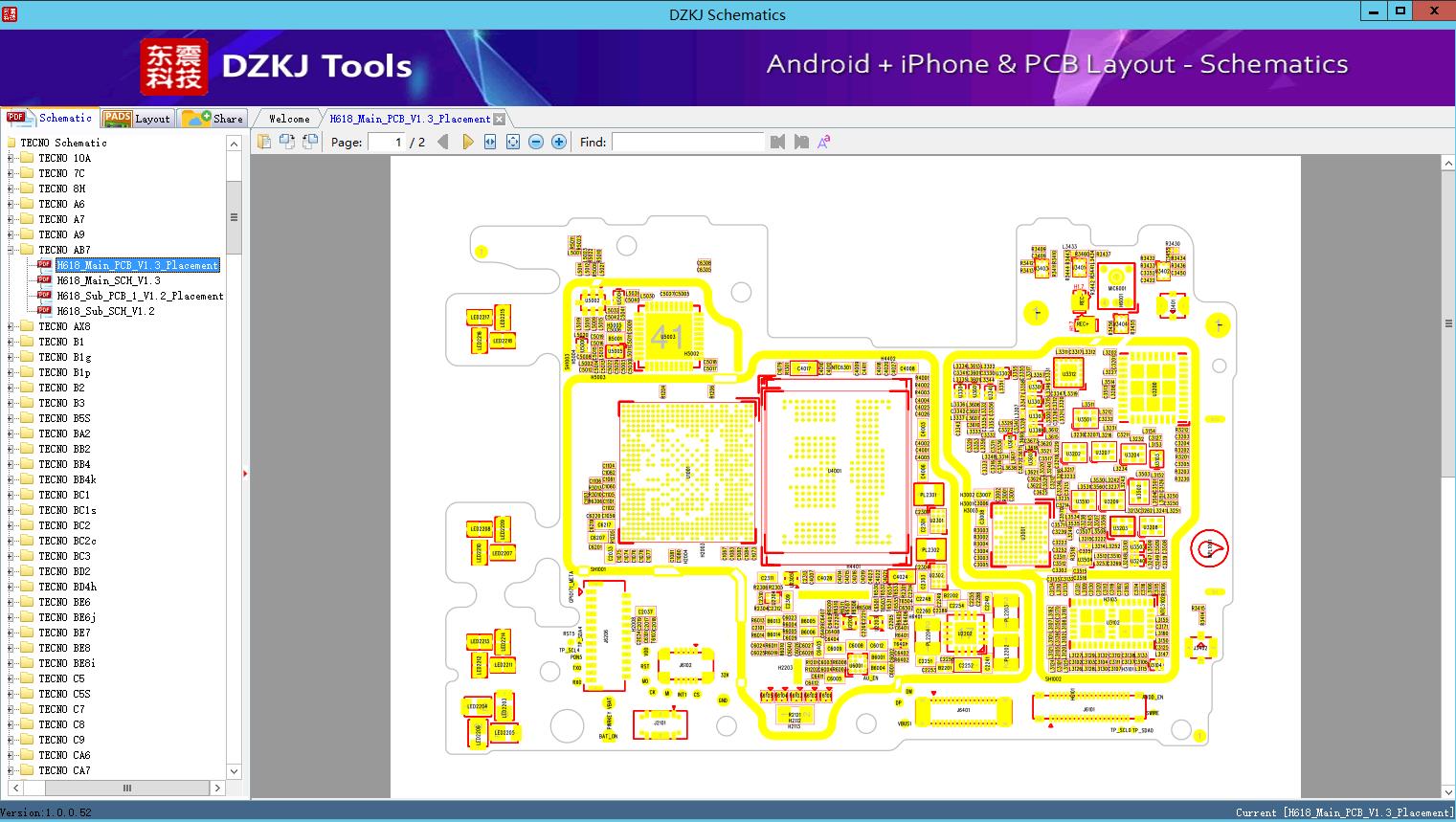Click the folder icon beside TECNO BB4k
The width and height of the screenshot is (1456, 822).
pyautogui.click(x=27, y=479)
